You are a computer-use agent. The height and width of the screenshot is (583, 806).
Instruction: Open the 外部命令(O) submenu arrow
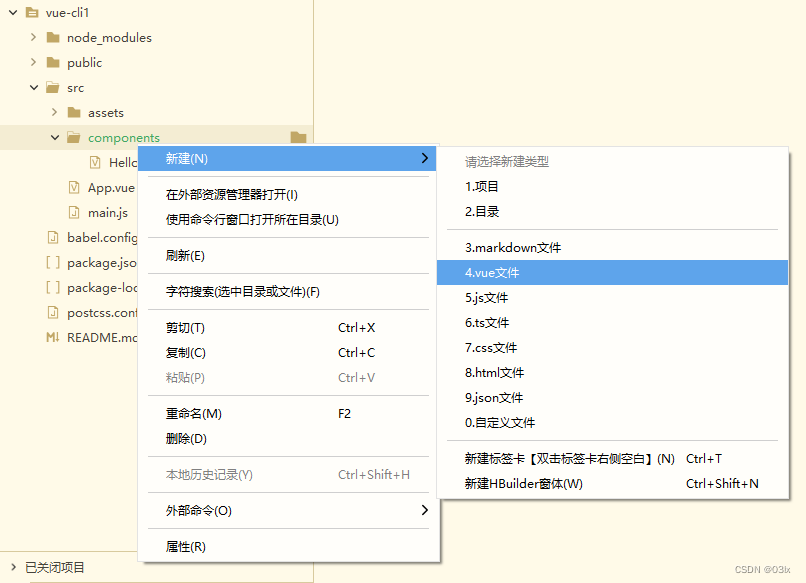(424, 510)
